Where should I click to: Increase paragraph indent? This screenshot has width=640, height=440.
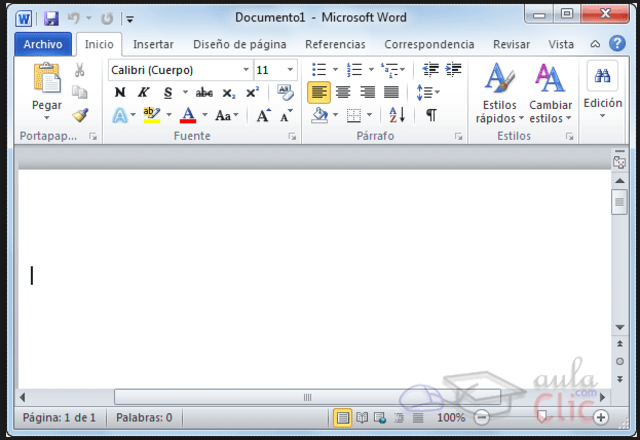[x=453, y=70]
